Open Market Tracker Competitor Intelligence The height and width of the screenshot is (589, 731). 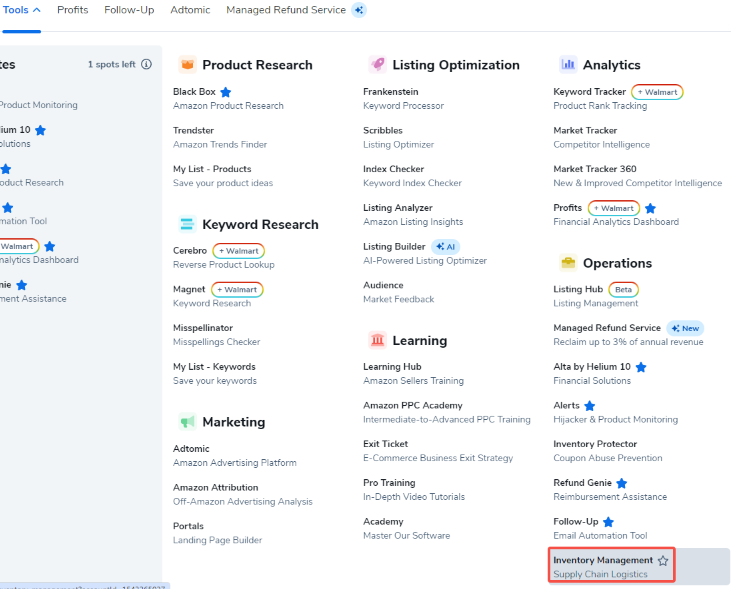click(601, 137)
